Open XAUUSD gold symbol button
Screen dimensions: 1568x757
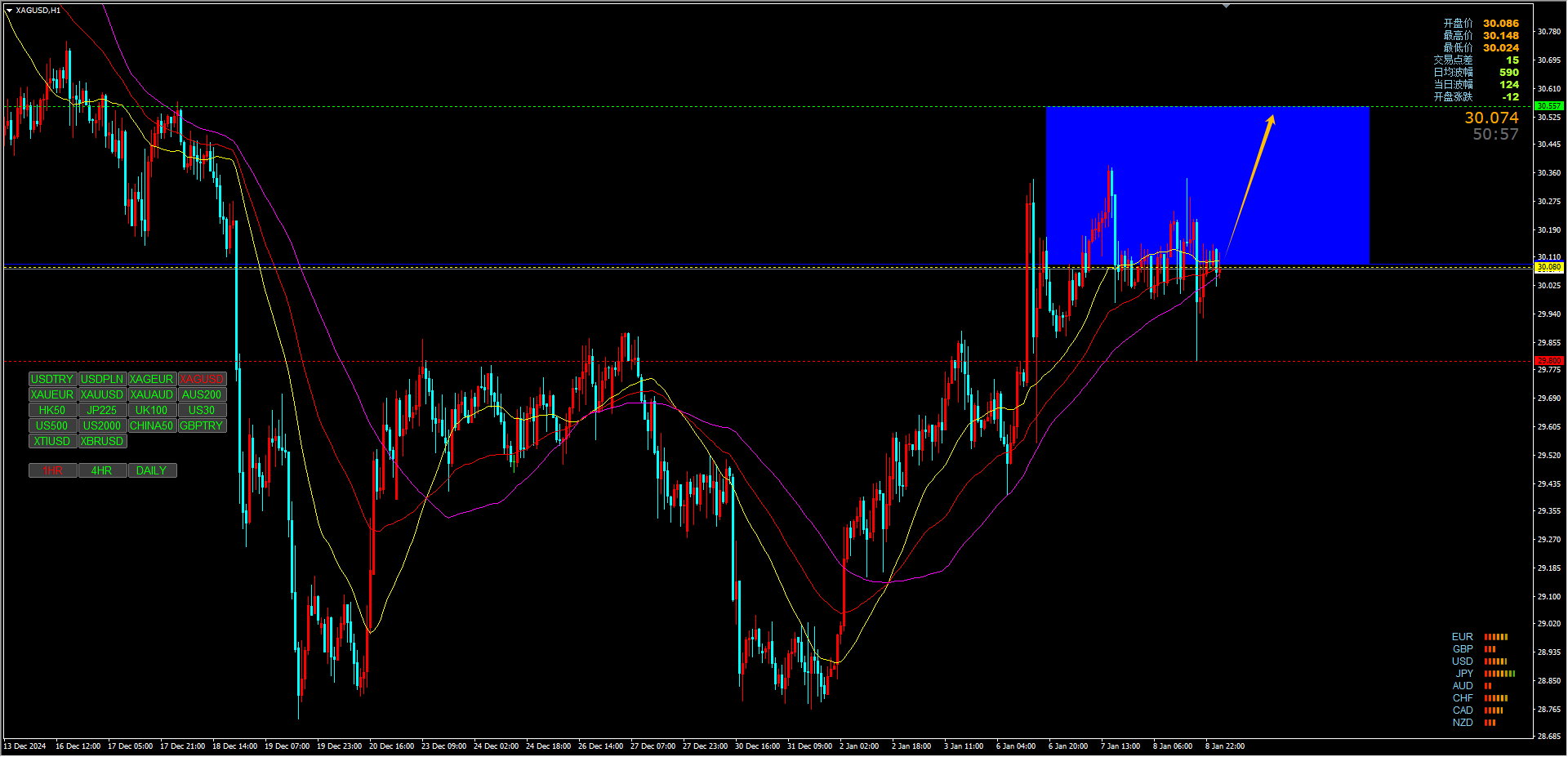[x=102, y=395]
